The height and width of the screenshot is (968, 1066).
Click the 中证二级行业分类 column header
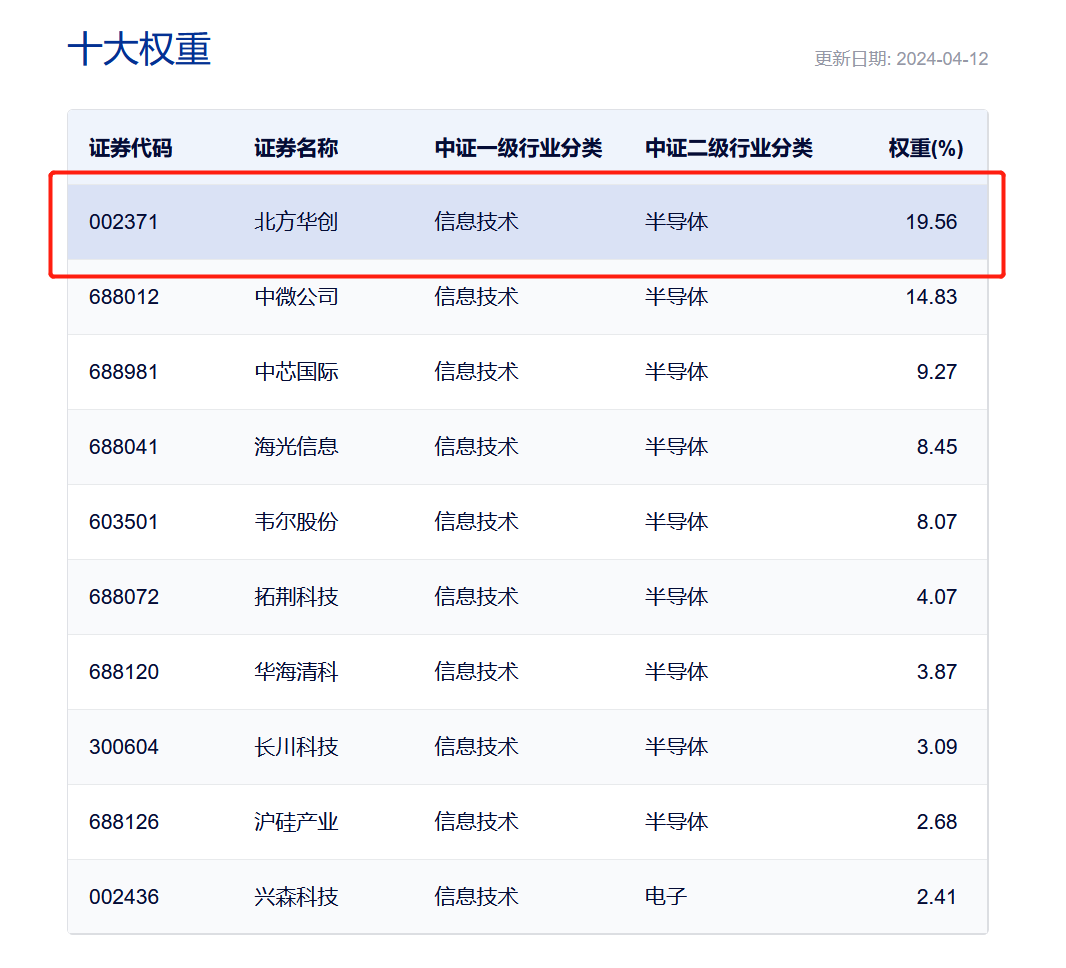[x=729, y=148]
